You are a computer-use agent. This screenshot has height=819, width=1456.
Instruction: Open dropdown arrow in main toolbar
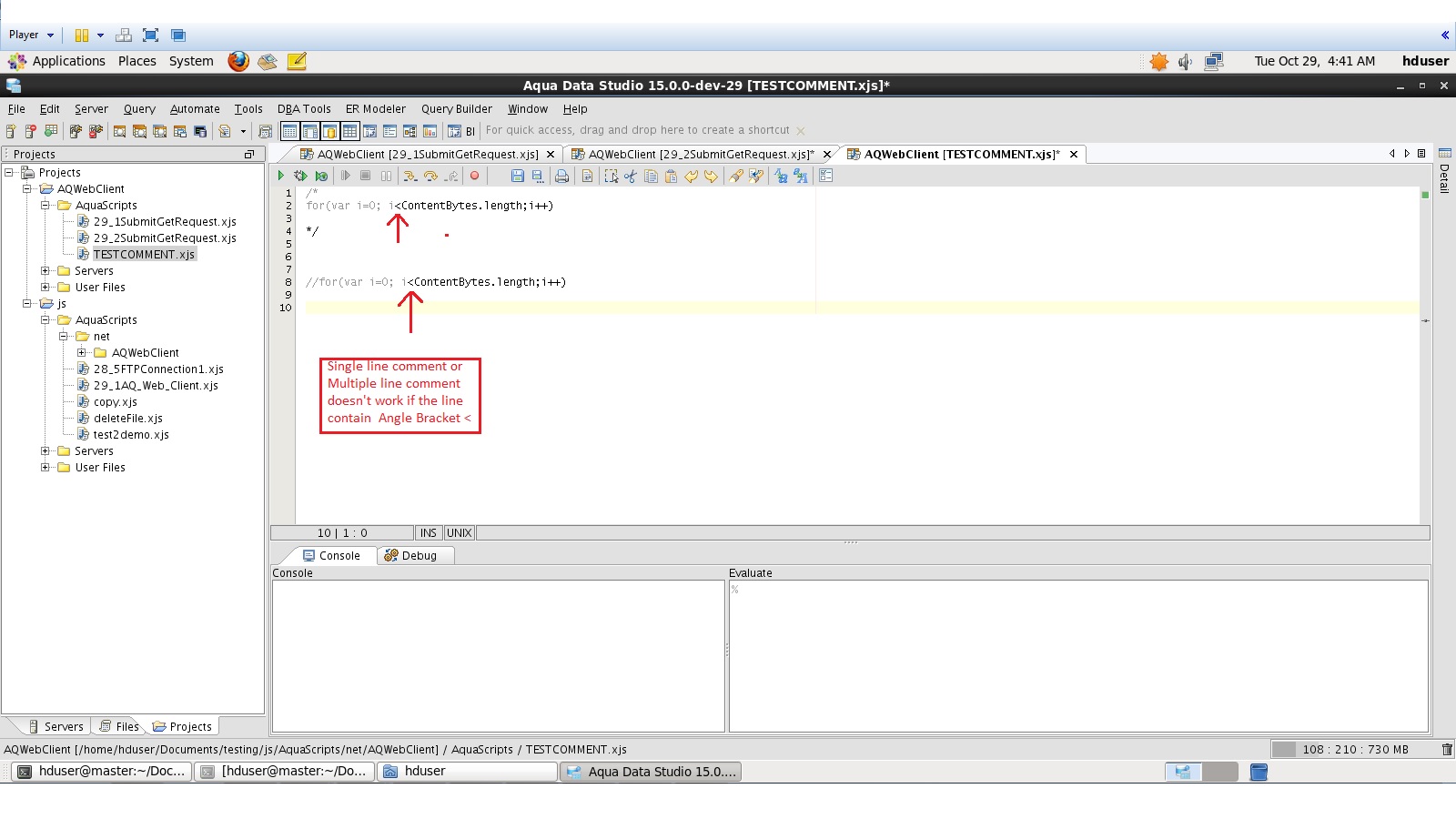coord(243,131)
